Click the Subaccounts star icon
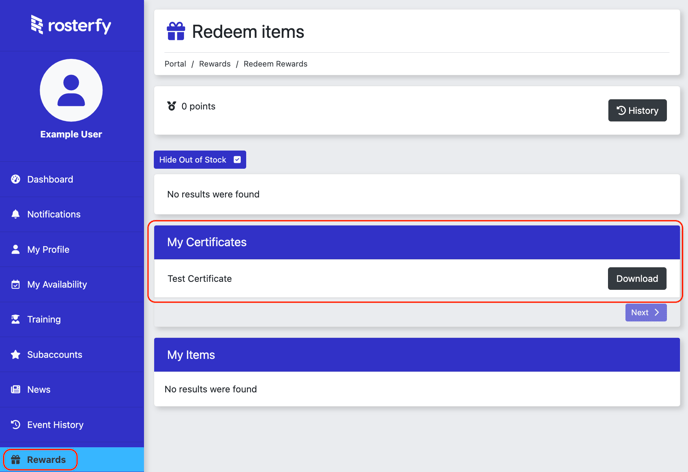The image size is (688, 472). [16, 355]
